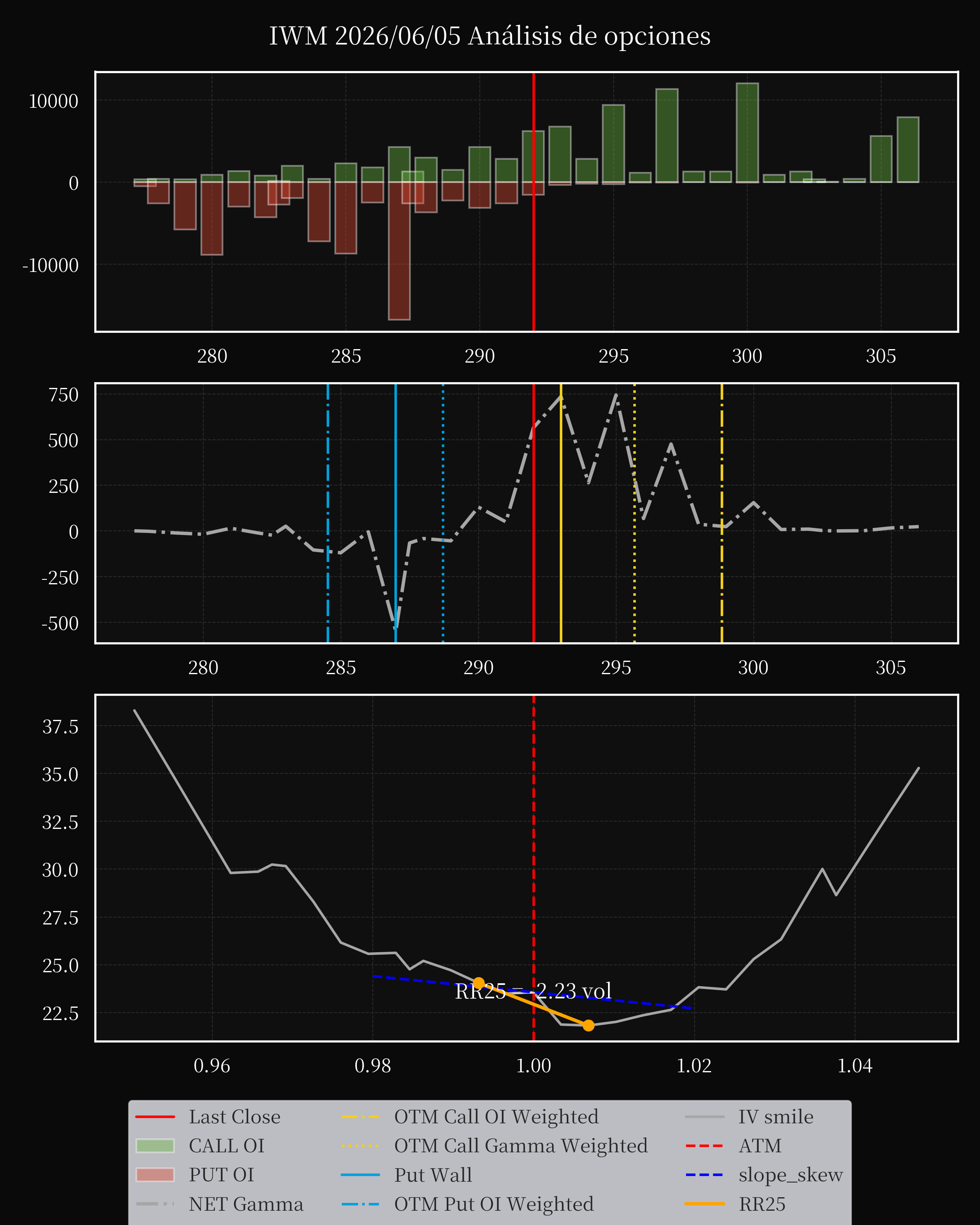Viewport: 980px width, 1225px height.
Task: Click the '-500' y-axis label in the gamma chart
Action: pos(60,623)
